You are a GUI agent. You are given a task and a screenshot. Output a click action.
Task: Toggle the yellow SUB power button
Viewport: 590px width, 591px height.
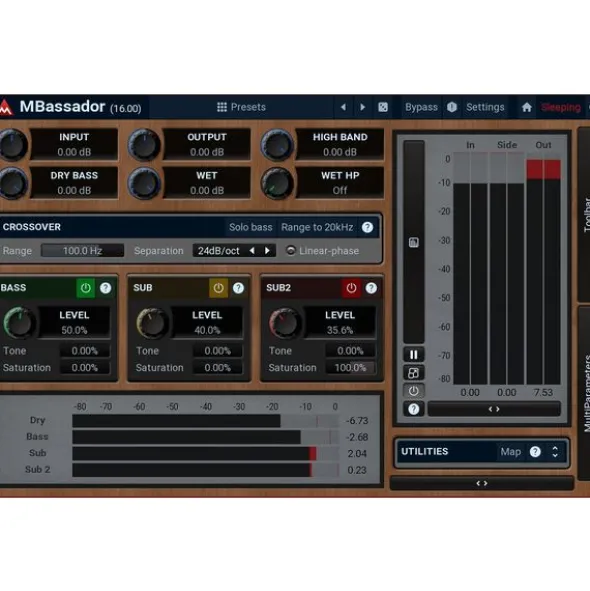click(218, 288)
